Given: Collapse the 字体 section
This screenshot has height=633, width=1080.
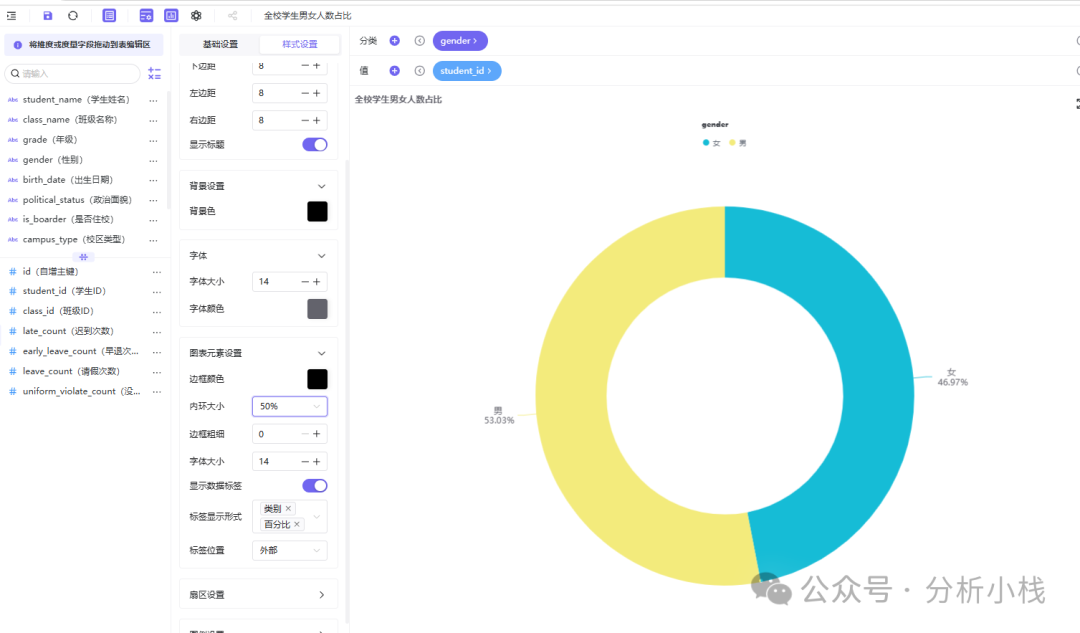Looking at the screenshot, I should pyautogui.click(x=322, y=256).
